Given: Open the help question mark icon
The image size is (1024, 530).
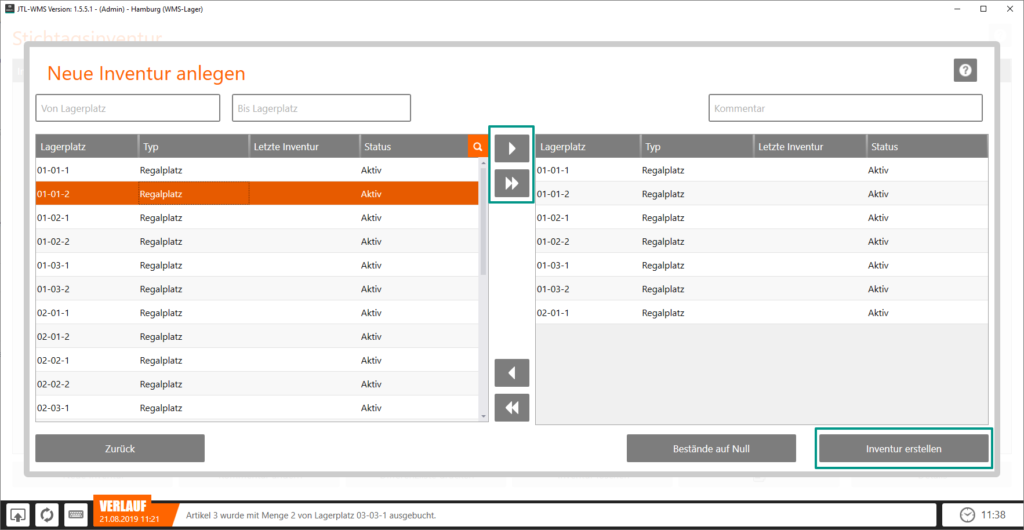Looking at the screenshot, I should tap(965, 70).
